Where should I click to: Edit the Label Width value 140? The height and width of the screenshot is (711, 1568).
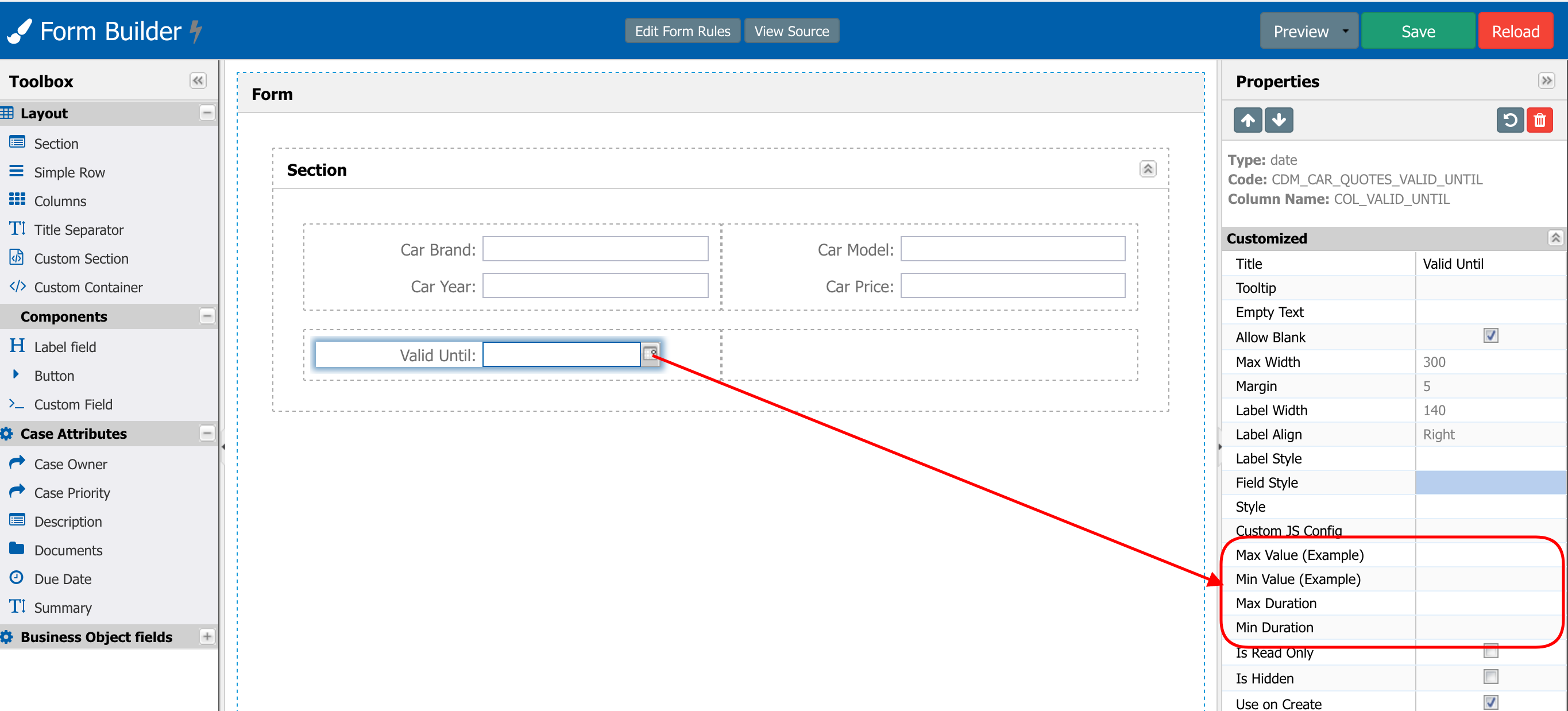(x=1490, y=410)
